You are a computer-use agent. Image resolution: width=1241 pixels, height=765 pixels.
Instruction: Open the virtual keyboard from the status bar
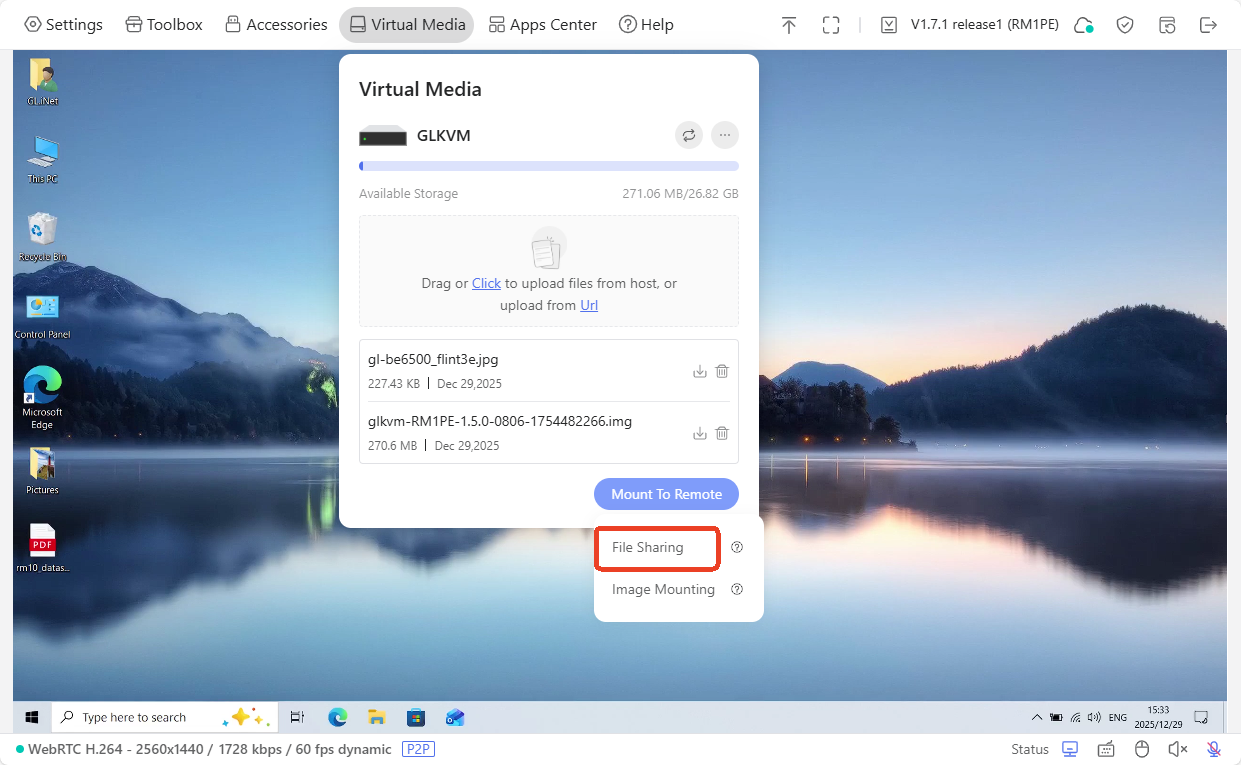[1105, 748]
